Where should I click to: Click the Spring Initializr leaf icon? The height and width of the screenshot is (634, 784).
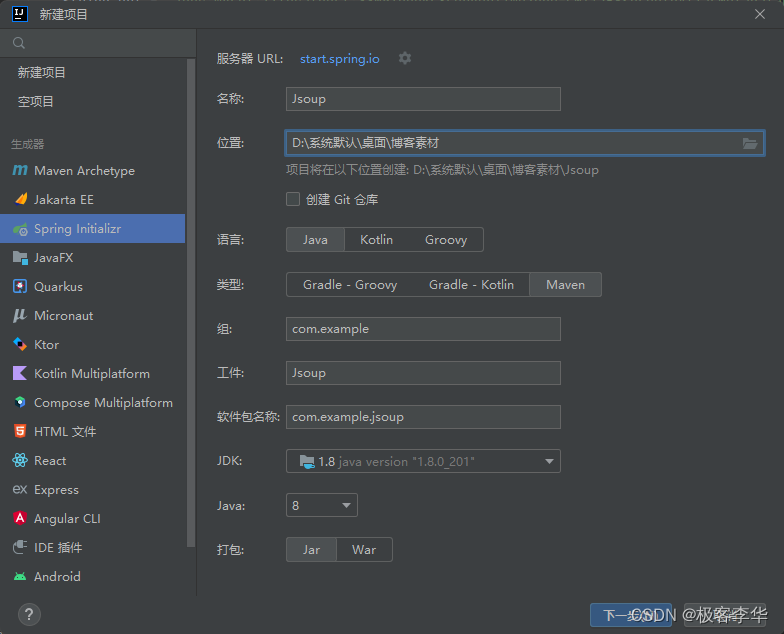[x=20, y=229]
